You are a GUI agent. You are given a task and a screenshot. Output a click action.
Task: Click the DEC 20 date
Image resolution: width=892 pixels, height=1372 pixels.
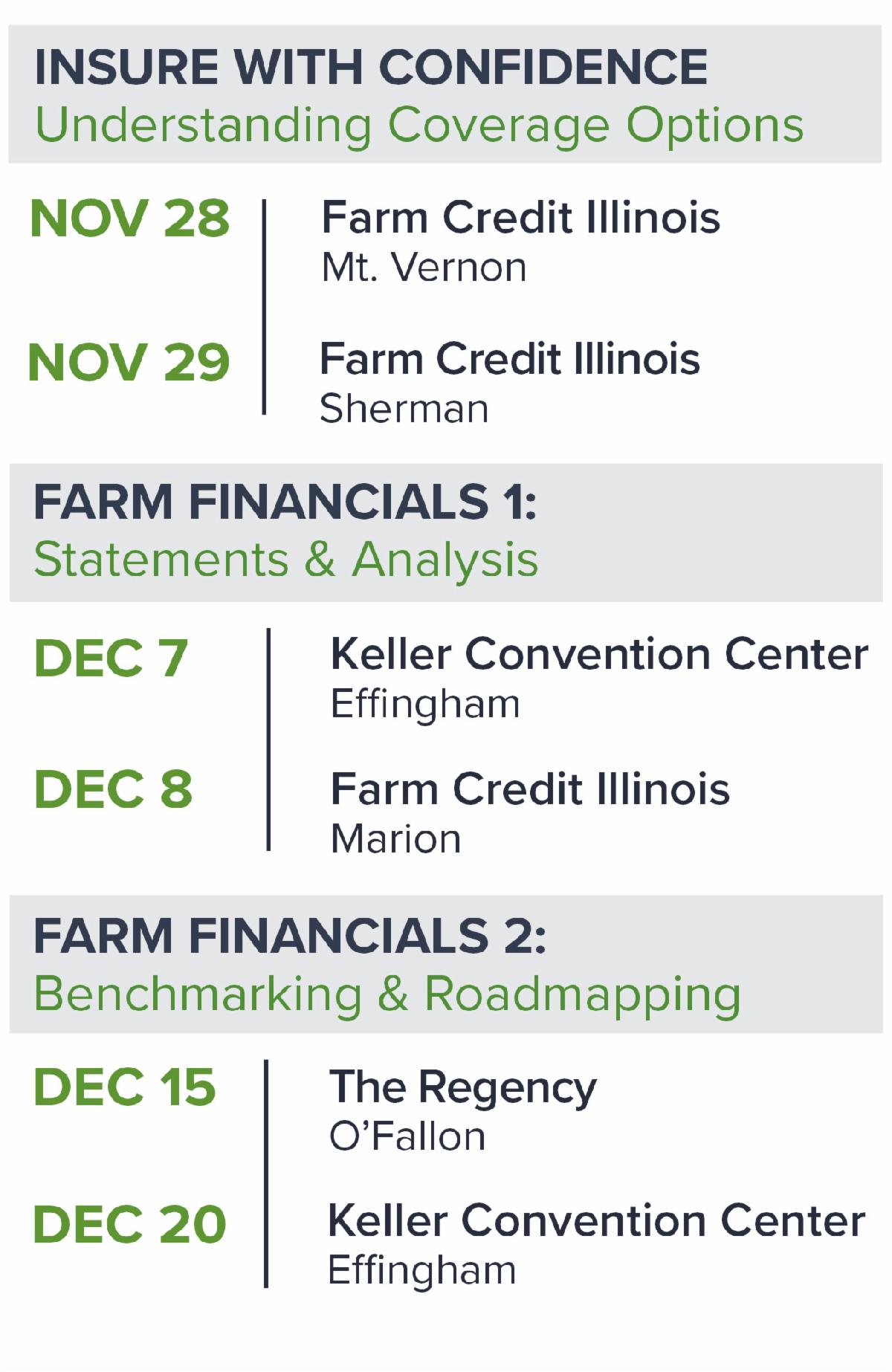point(129,1224)
